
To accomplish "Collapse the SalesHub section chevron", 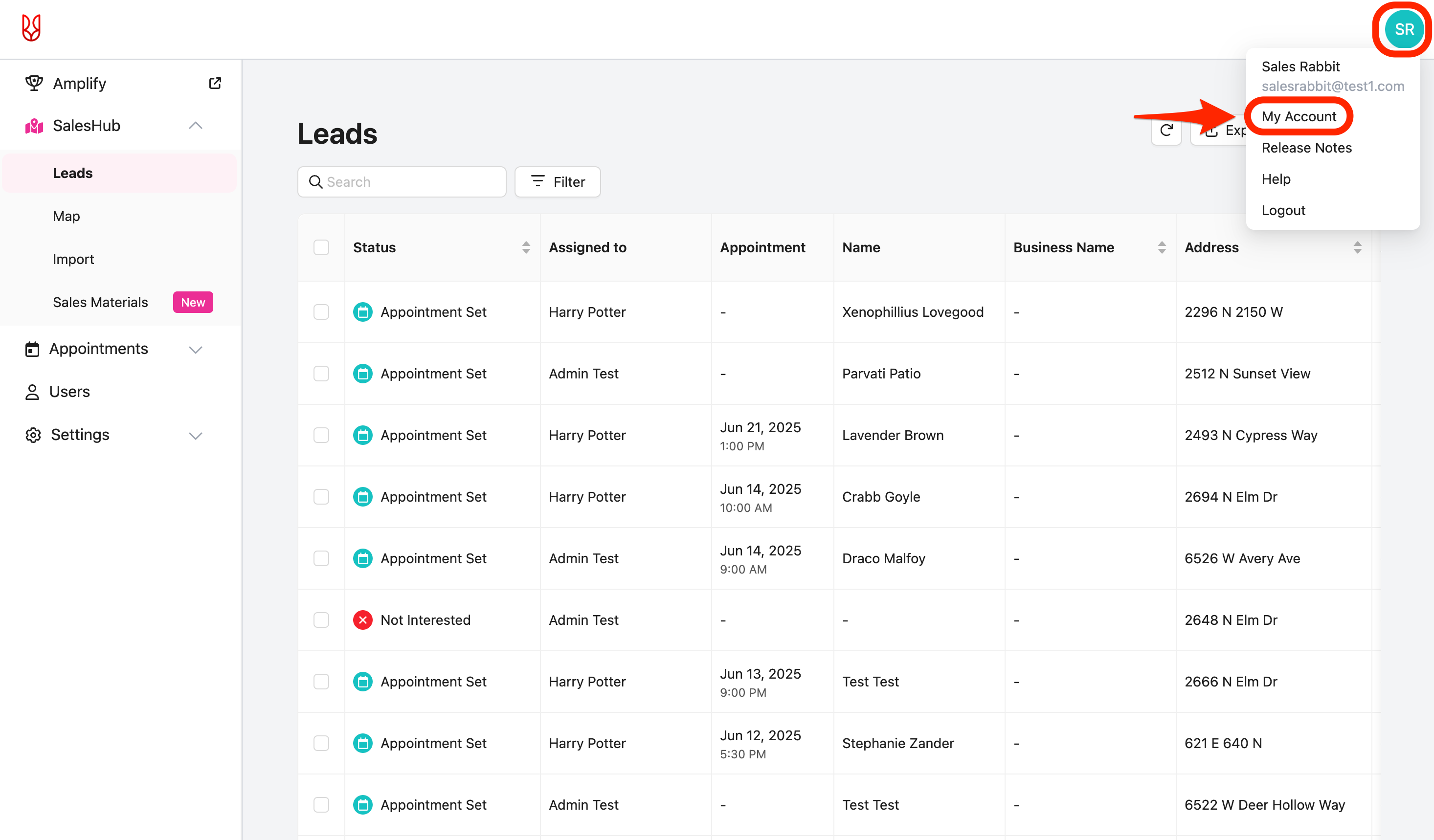I will [195, 126].
